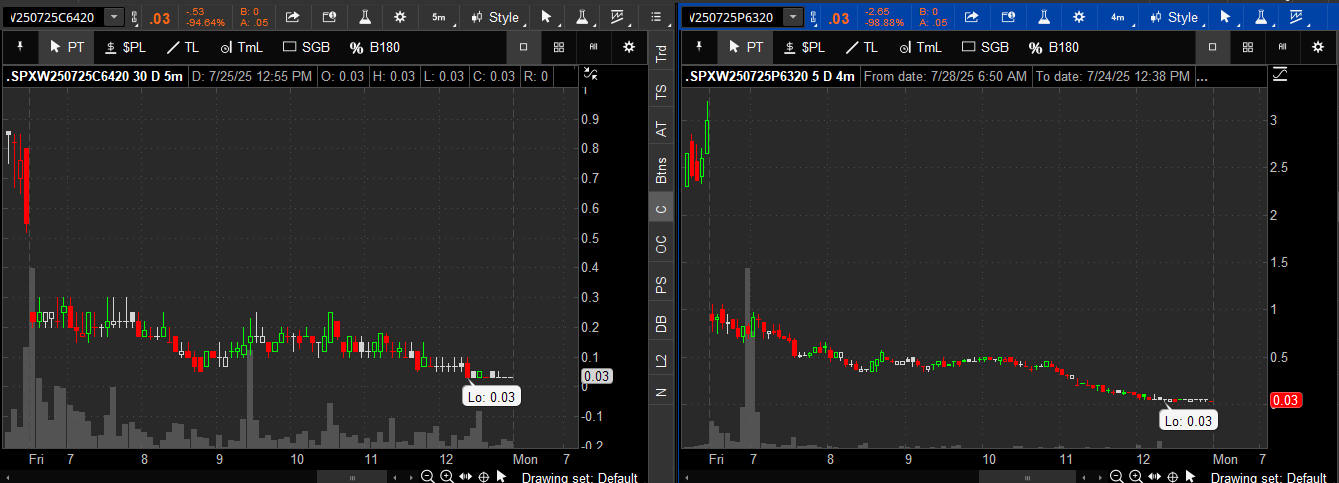This screenshot has height=483, width=1339.
Task: Click the zoom in magnifier below the left chart
Action: 446,476
